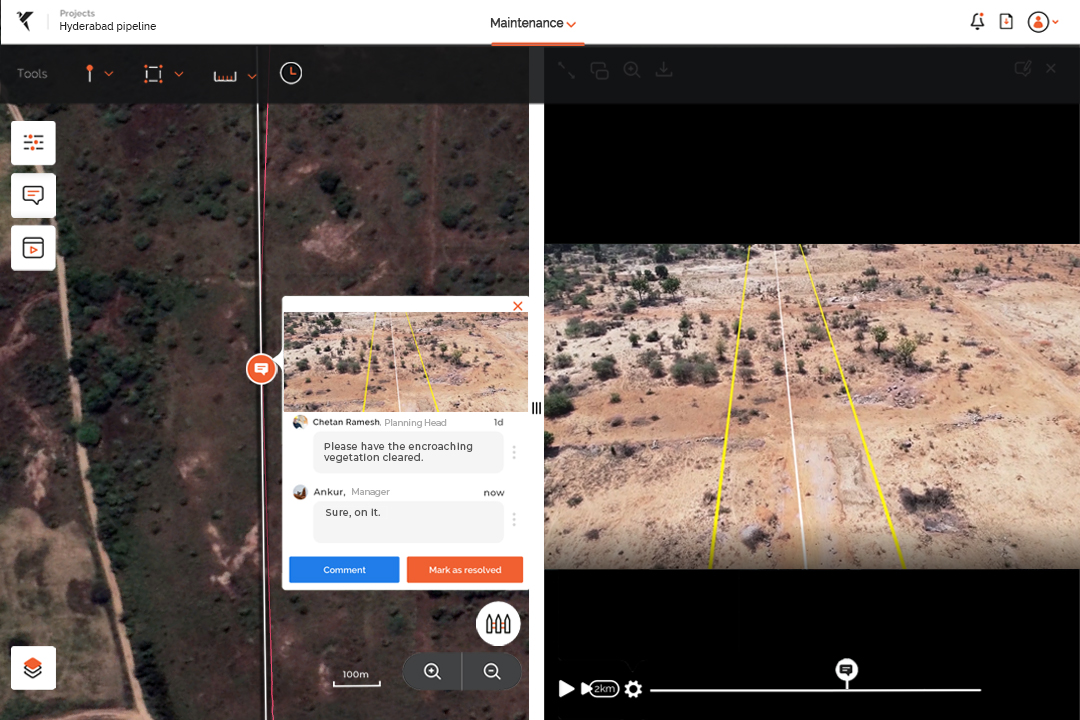Open the comments list panel
This screenshot has width=1080, height=720.
(x=33, y=195)
